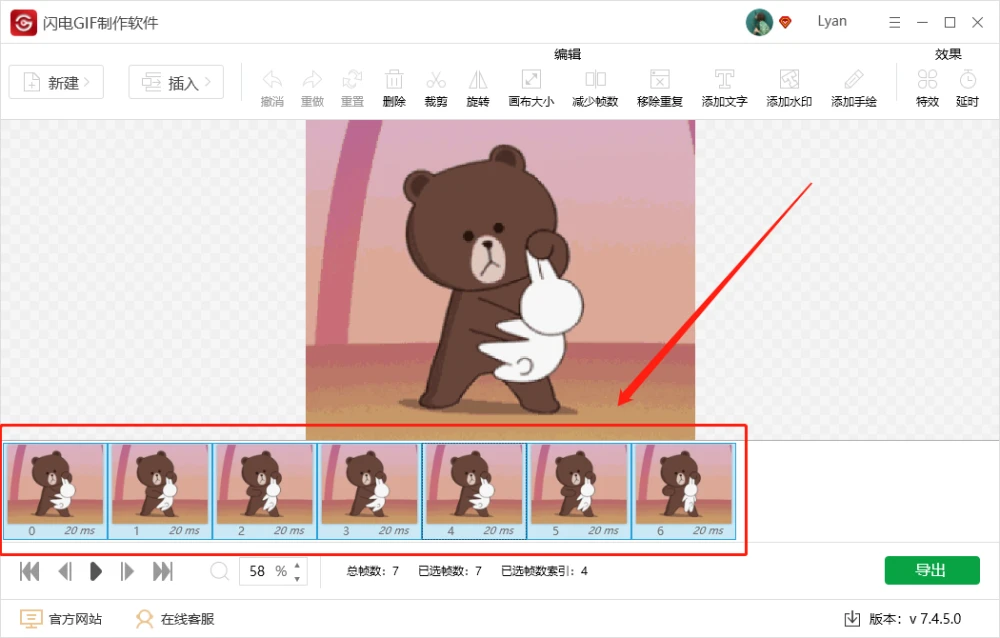Select frame 6 thumbnail
The height and width of the screenshot is (638, 1000).
pos(684,491)
